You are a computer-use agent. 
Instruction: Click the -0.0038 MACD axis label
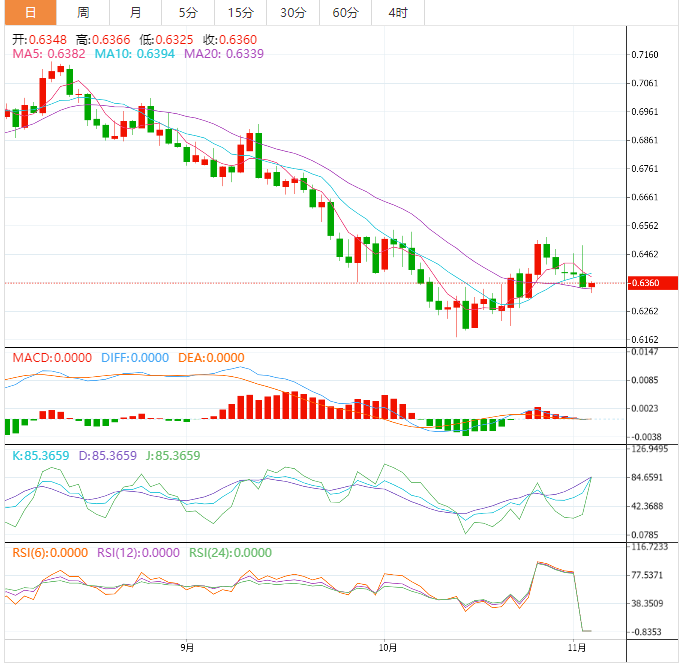(647, 437)
